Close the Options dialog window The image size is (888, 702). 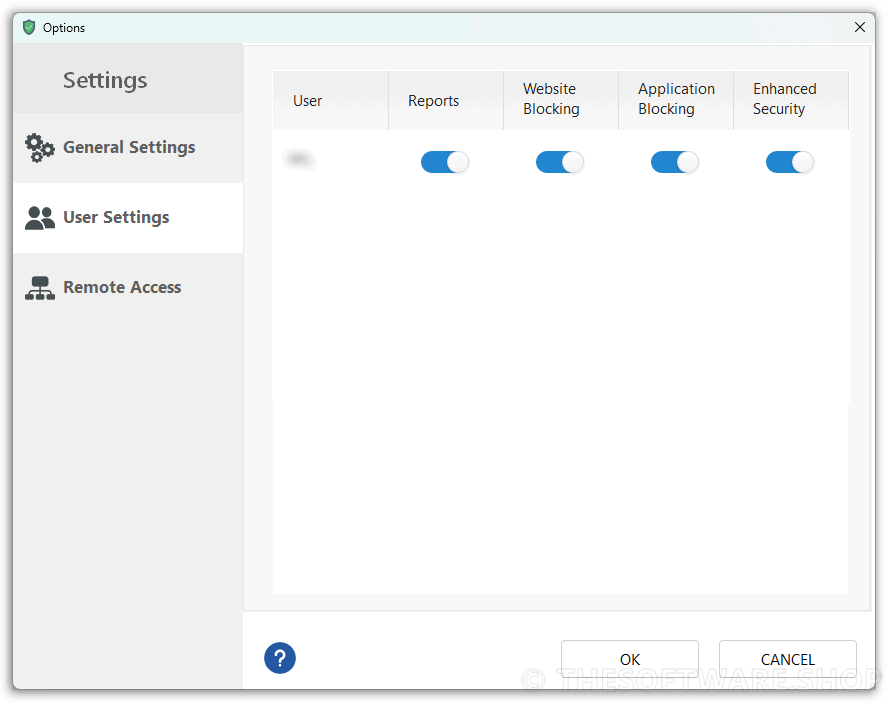860,27
